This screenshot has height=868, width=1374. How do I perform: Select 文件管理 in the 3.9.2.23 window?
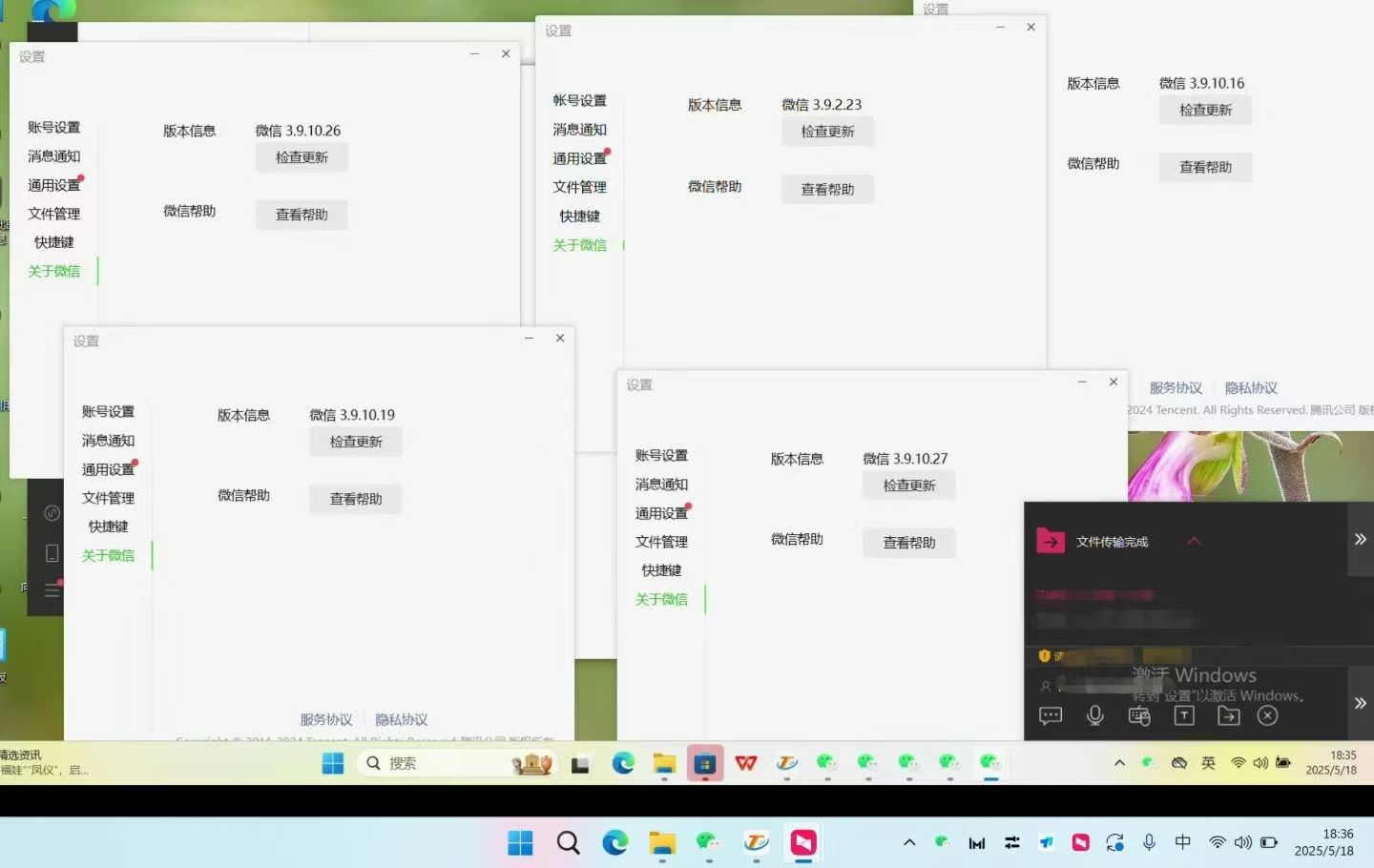point(580,187)
